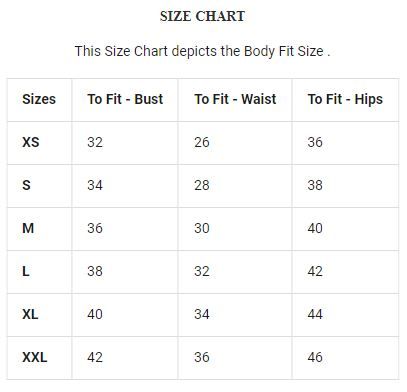Image resolution: width=407 pixels, height=392 pixels.
Task: Click bust value 32 for XS
Action: pyautogui.click(x=95, y=142)
